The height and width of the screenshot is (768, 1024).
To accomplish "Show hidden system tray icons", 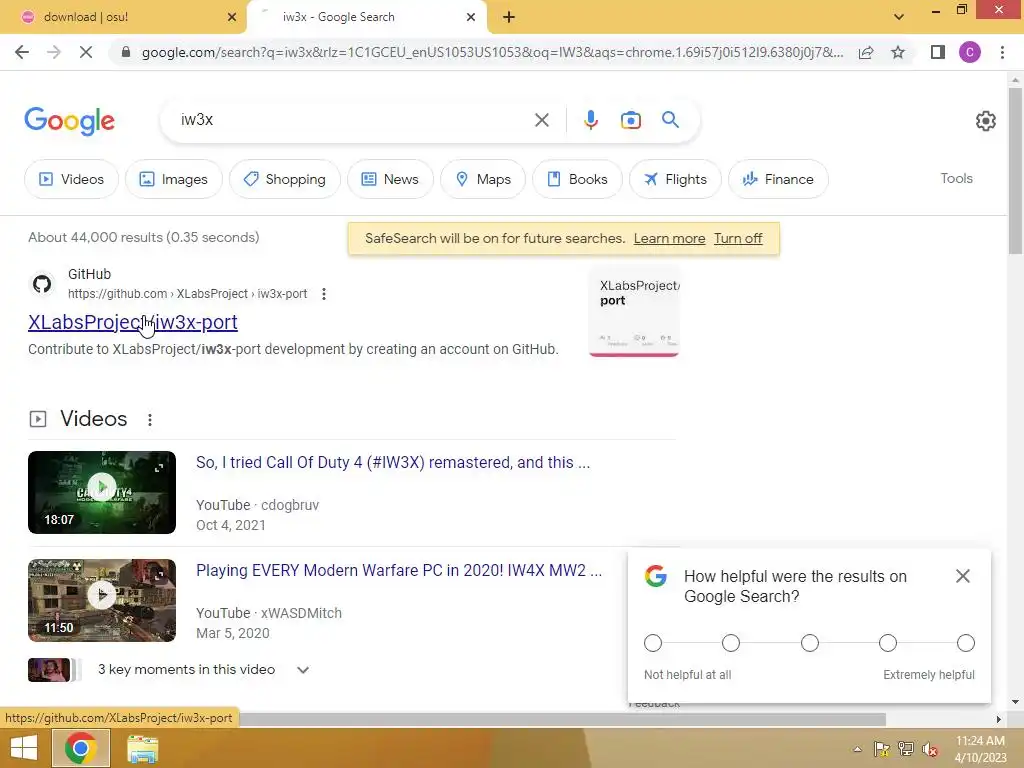I will coord(857,749).
